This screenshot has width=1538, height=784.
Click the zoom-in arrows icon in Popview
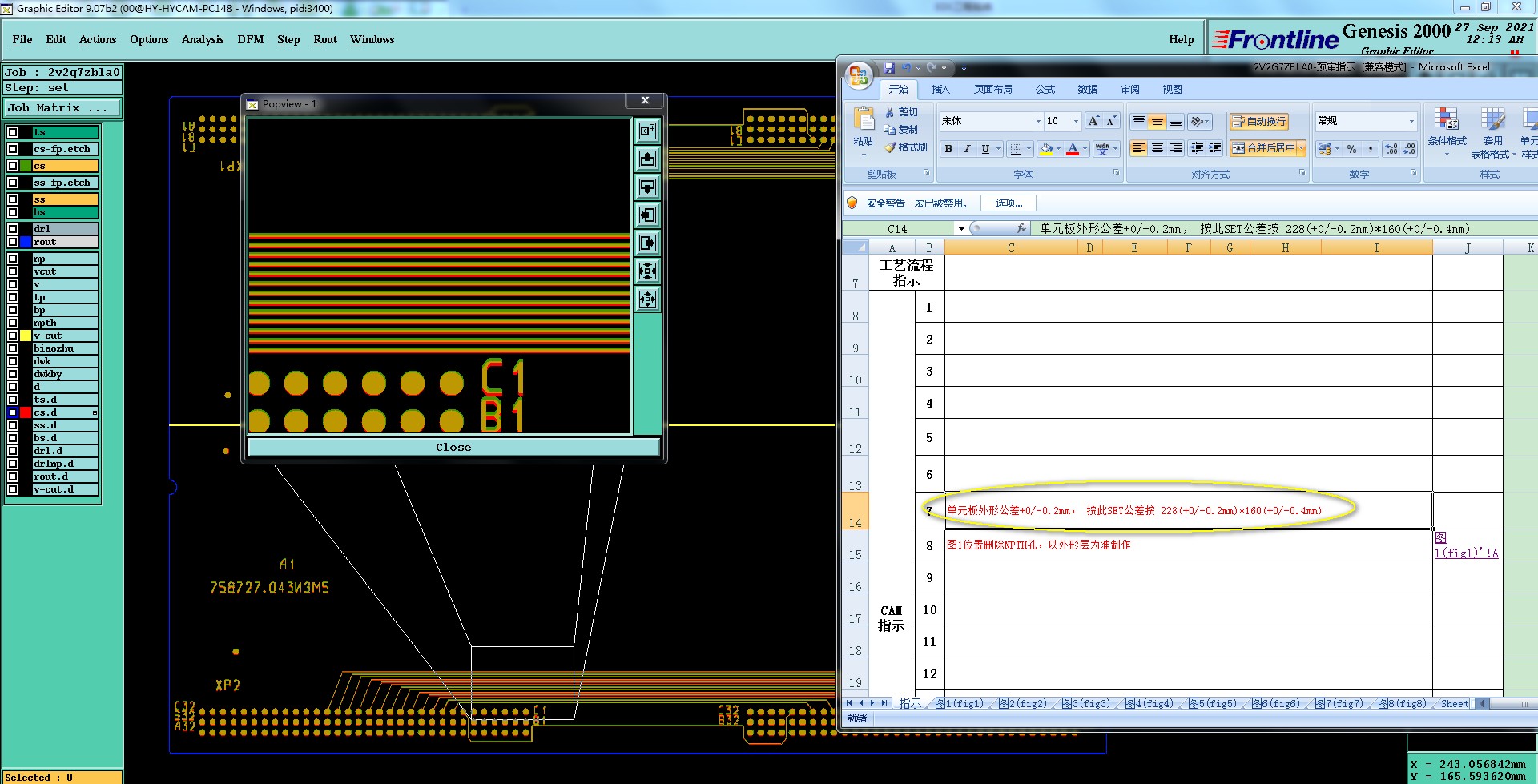click(x=647, y=271)
